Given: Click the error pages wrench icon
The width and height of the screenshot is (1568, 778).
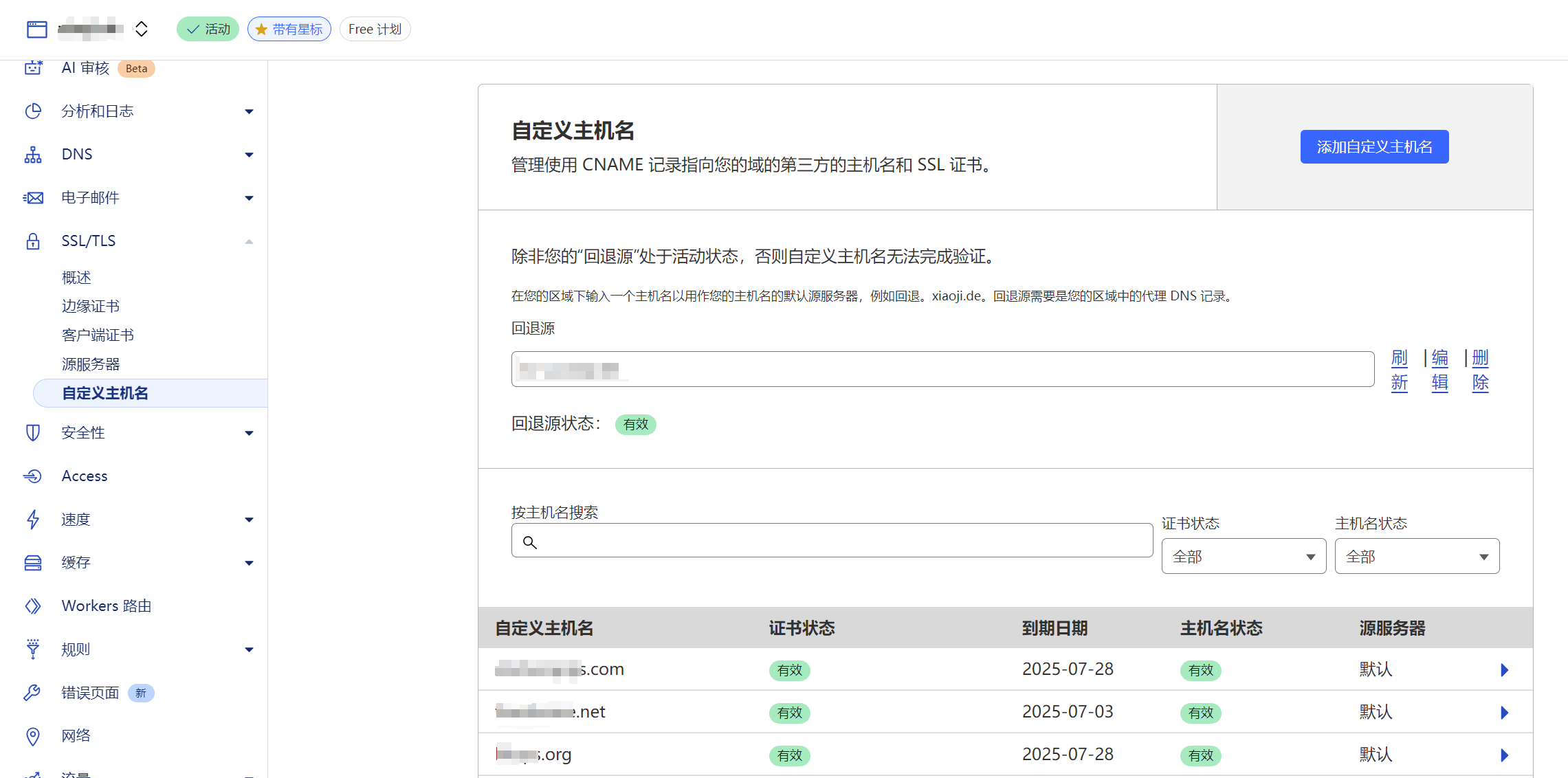Looking at the screenshot, I should pos(33,693).
